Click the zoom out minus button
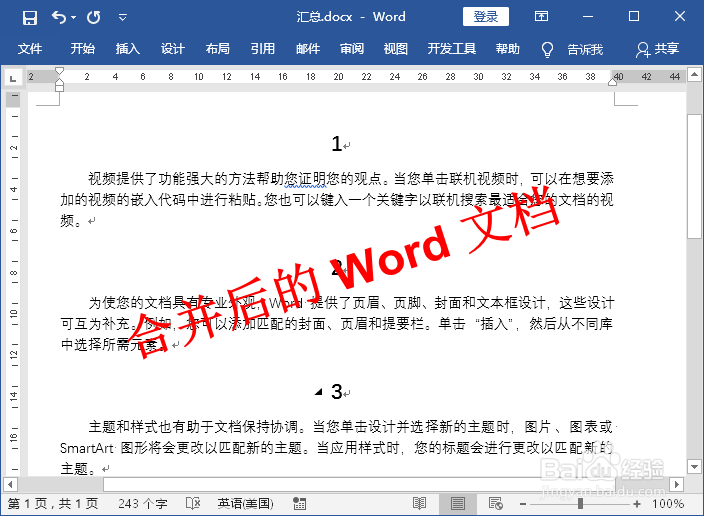 [523, 504]
